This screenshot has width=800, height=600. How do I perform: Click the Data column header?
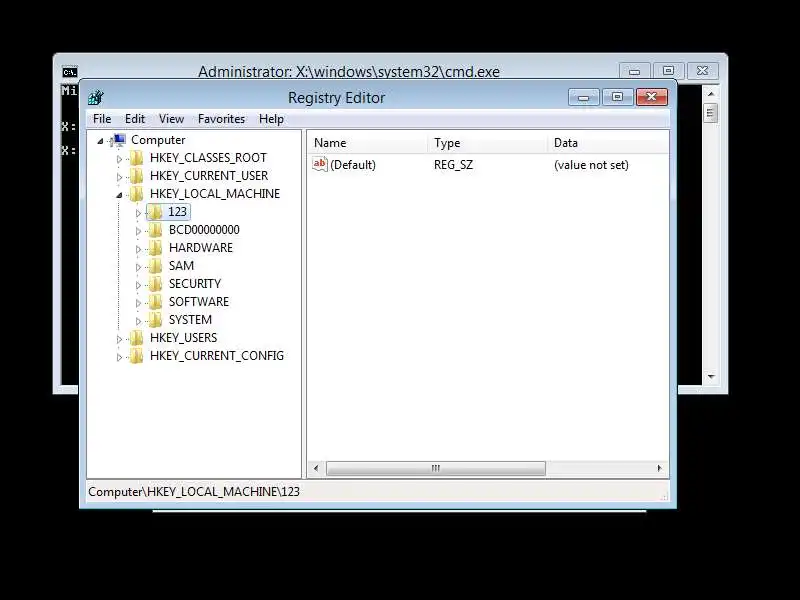tap(608, 143)
